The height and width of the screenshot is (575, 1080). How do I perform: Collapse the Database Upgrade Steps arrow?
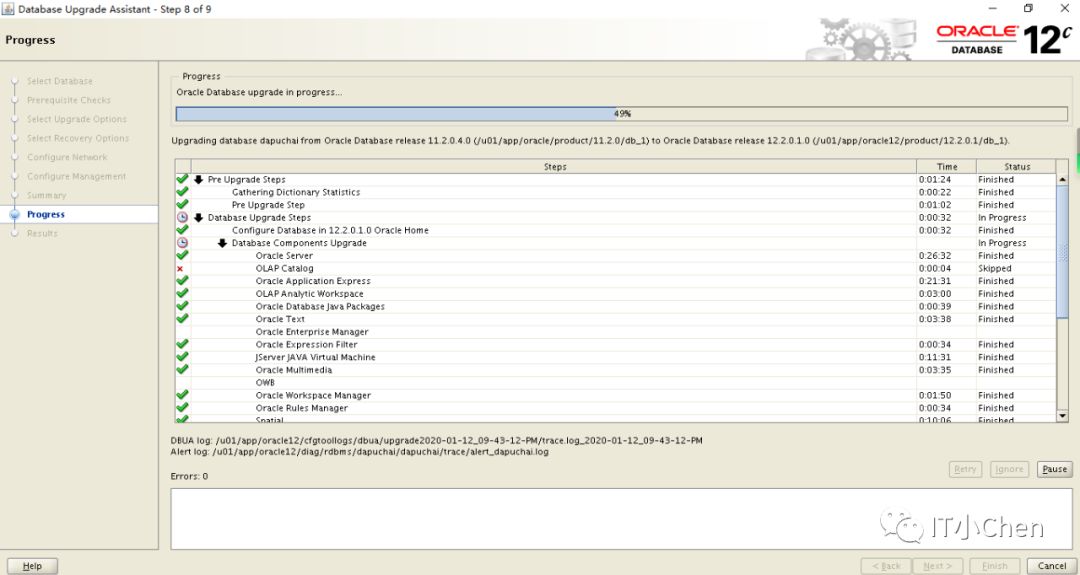[x=198, y=218]
